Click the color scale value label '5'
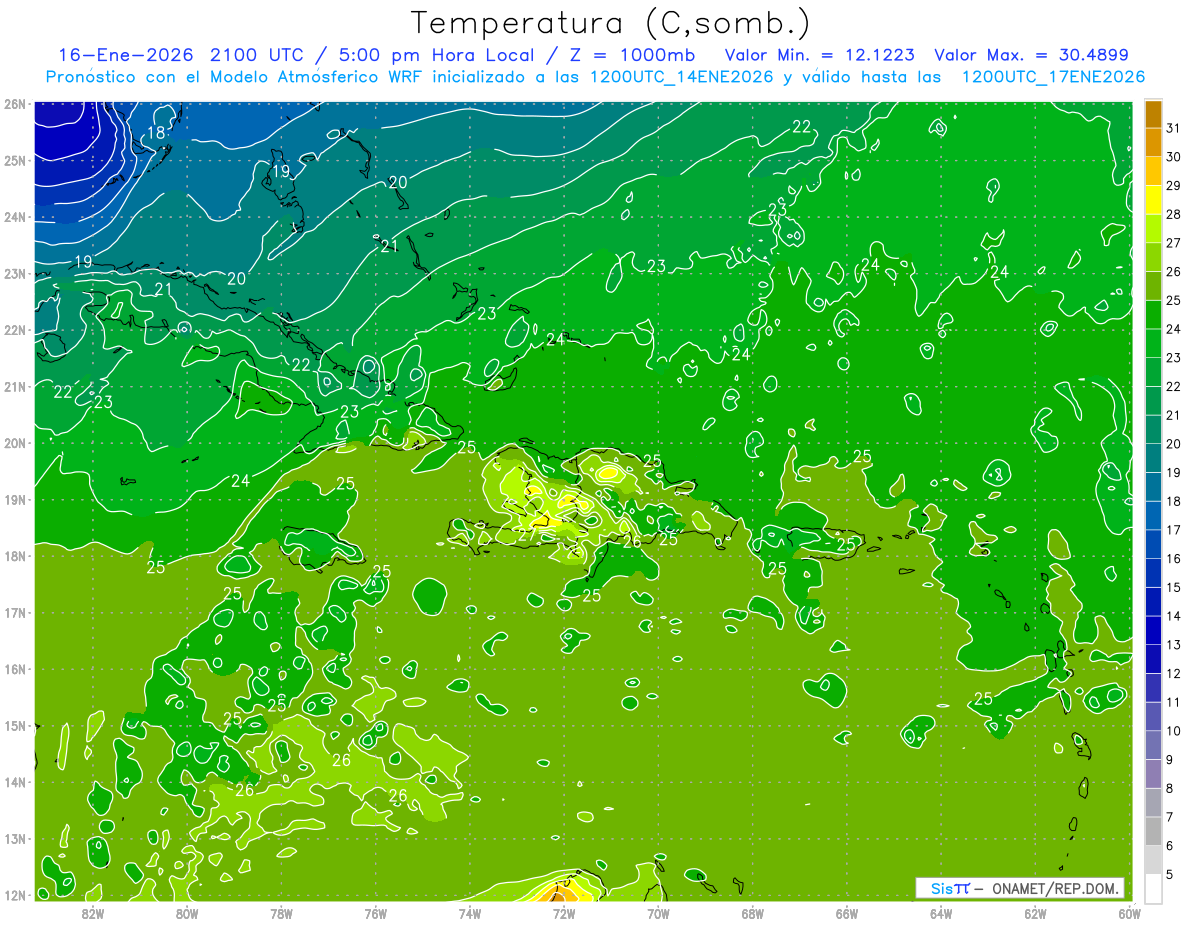Screen dimensions: 1200x927 (x=1171, y=874)
